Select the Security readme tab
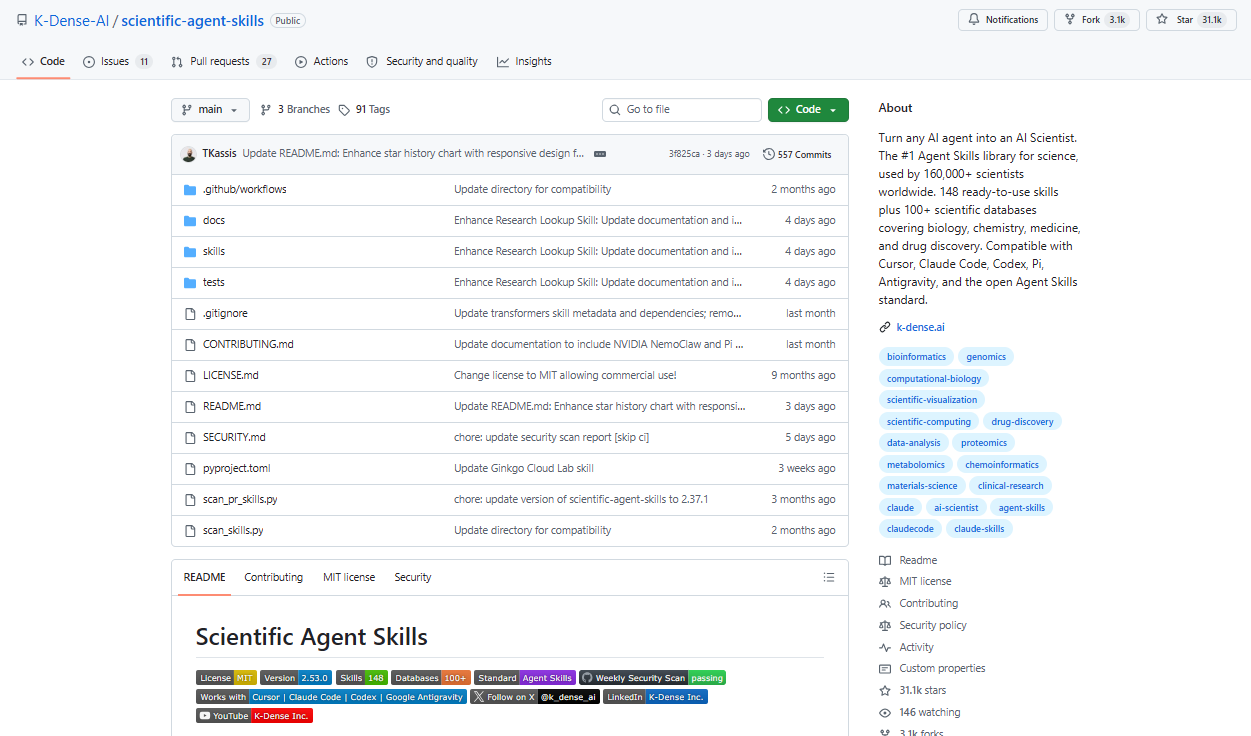Screen dimensions: 1251x736 pos(412,577)
